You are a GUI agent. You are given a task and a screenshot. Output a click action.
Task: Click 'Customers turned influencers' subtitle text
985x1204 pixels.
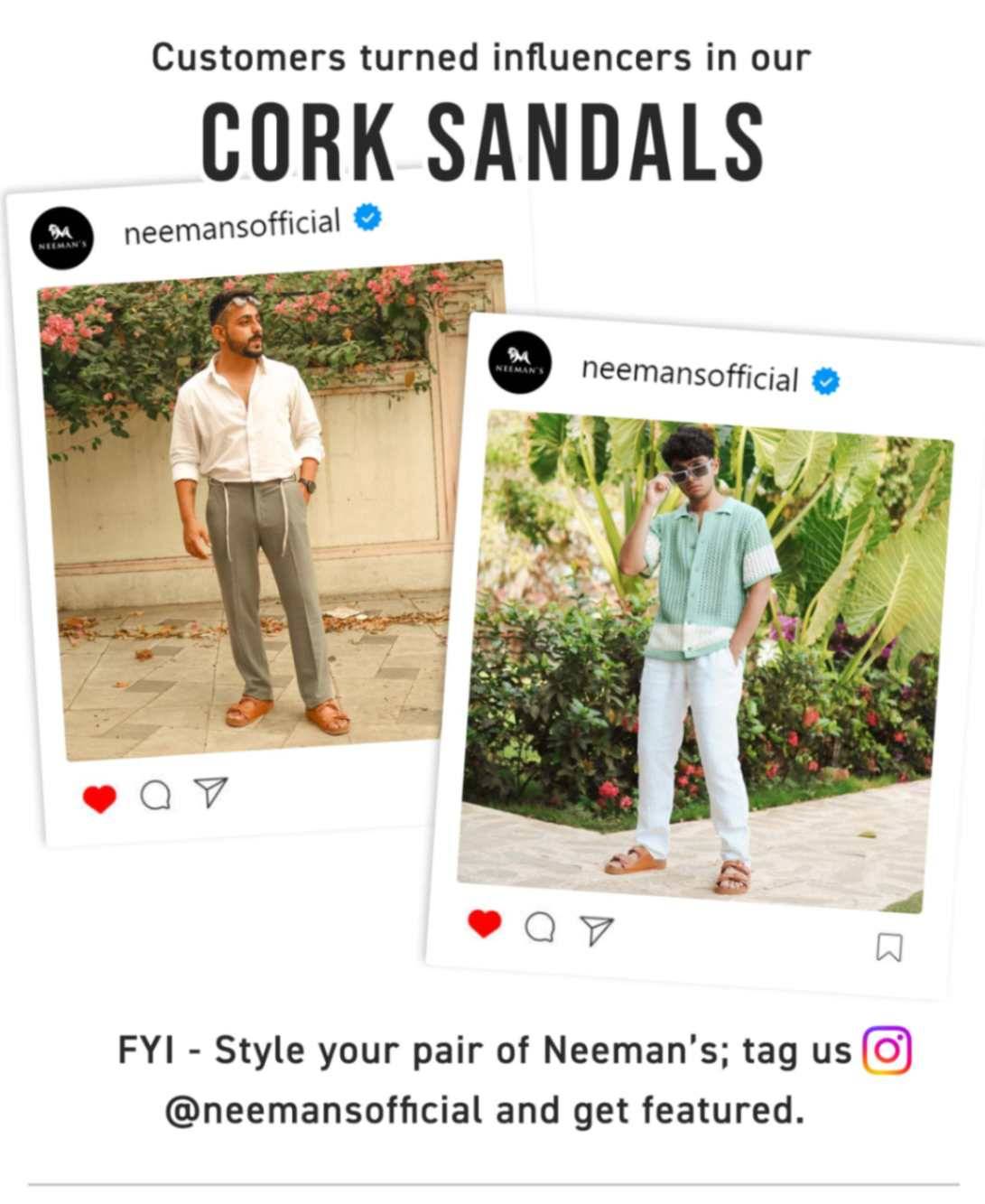[x=480, y=58]
